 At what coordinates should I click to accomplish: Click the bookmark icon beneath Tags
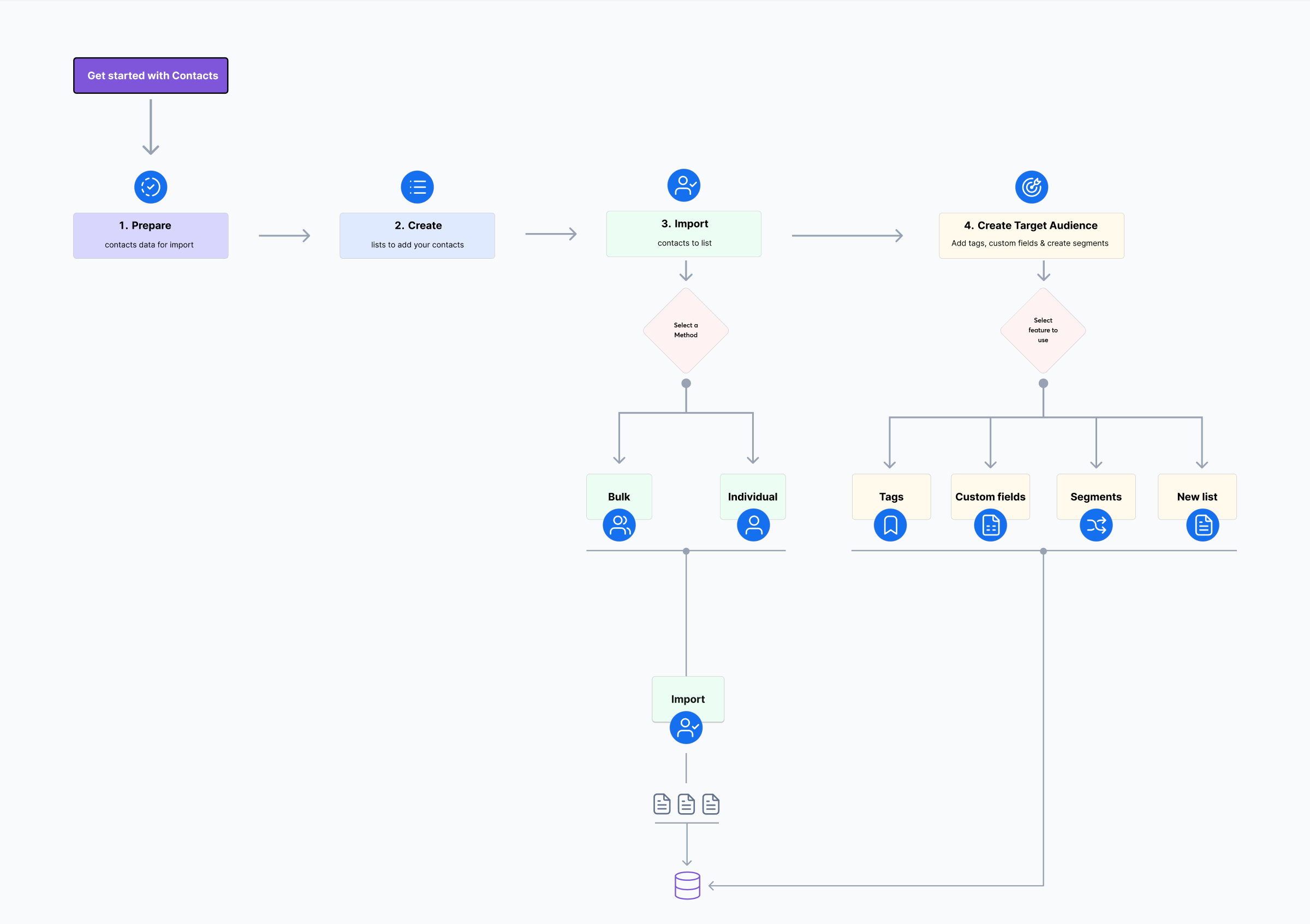click(x=890, y=524)
